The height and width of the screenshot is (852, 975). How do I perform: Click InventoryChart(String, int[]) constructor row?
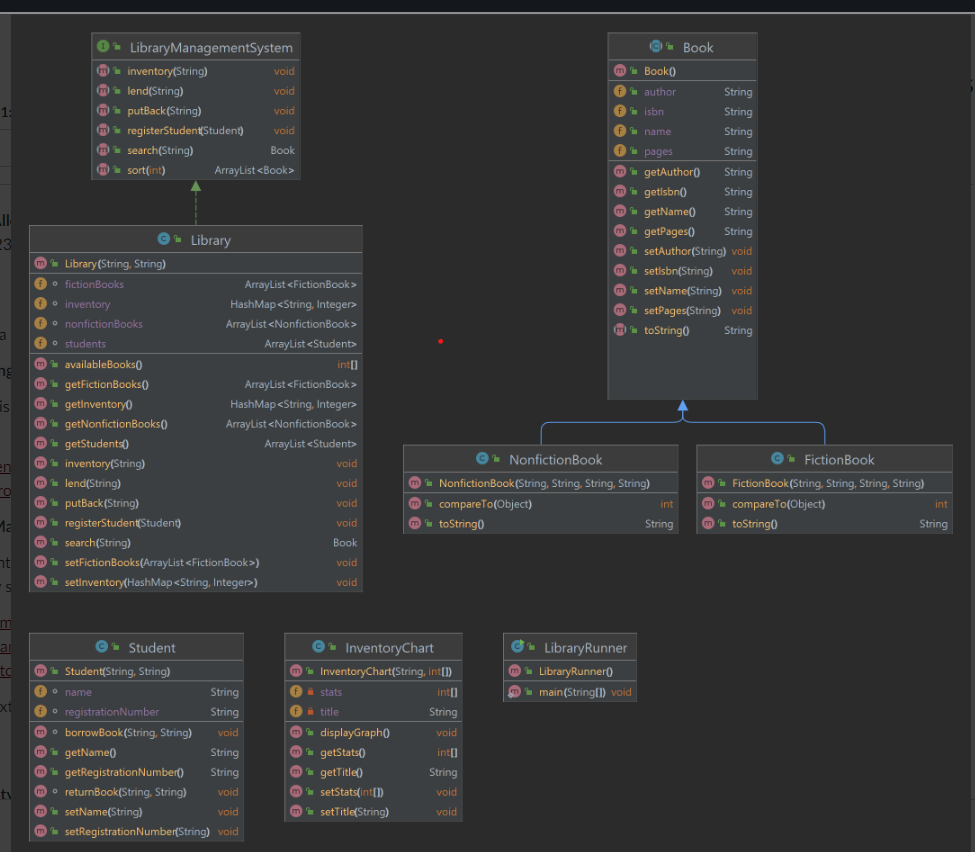coord(373,671)
